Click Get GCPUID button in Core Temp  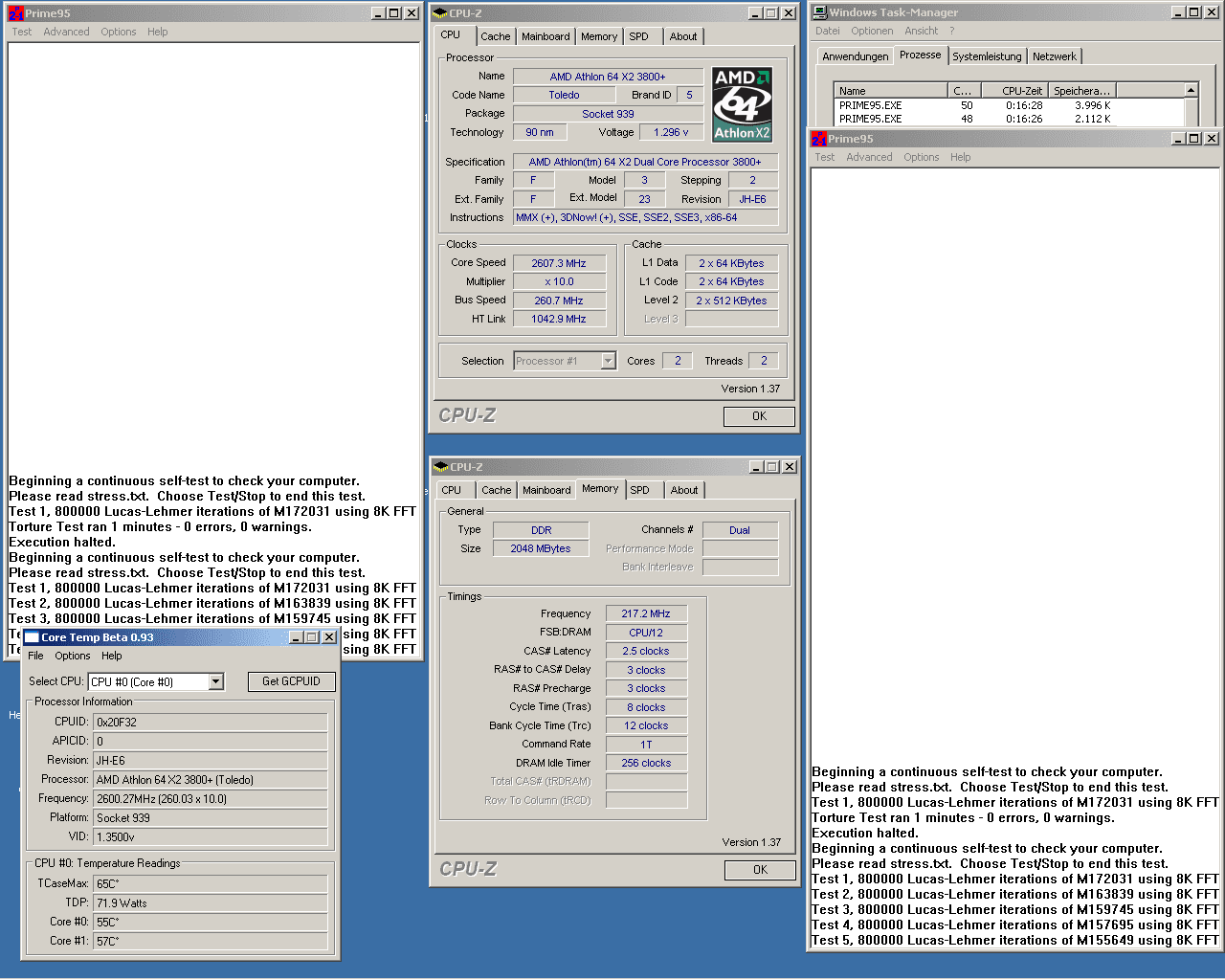point(291,681)
